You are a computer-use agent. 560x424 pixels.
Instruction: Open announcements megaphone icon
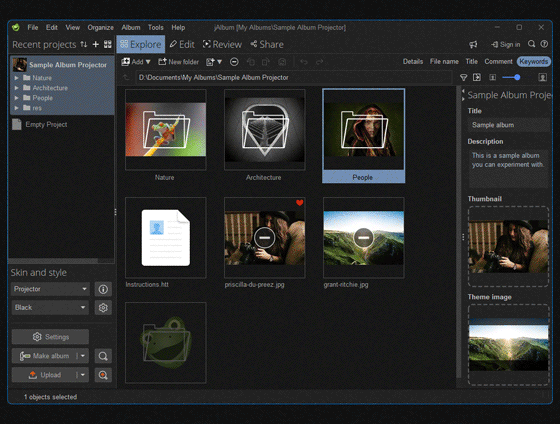pyautogui.click(x=473, y=44)
